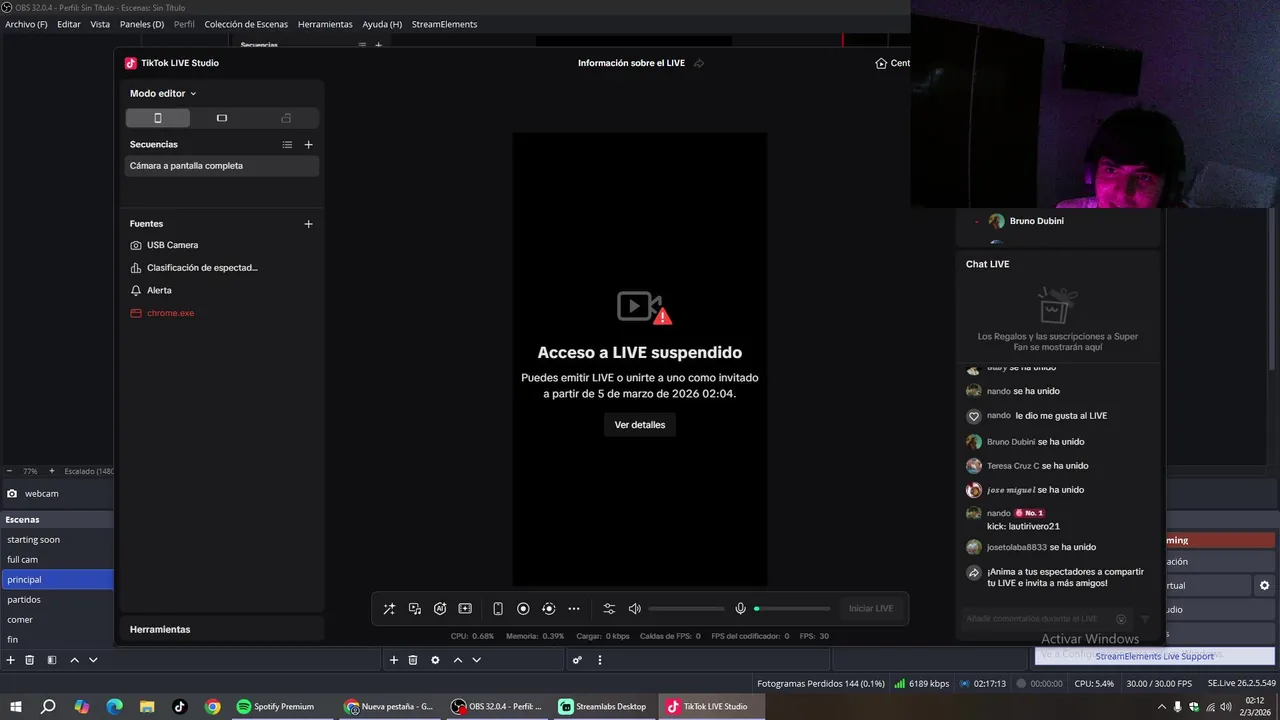Expand the Modo editor dropdown
The image size is (1280, 720).
[163, 93]
